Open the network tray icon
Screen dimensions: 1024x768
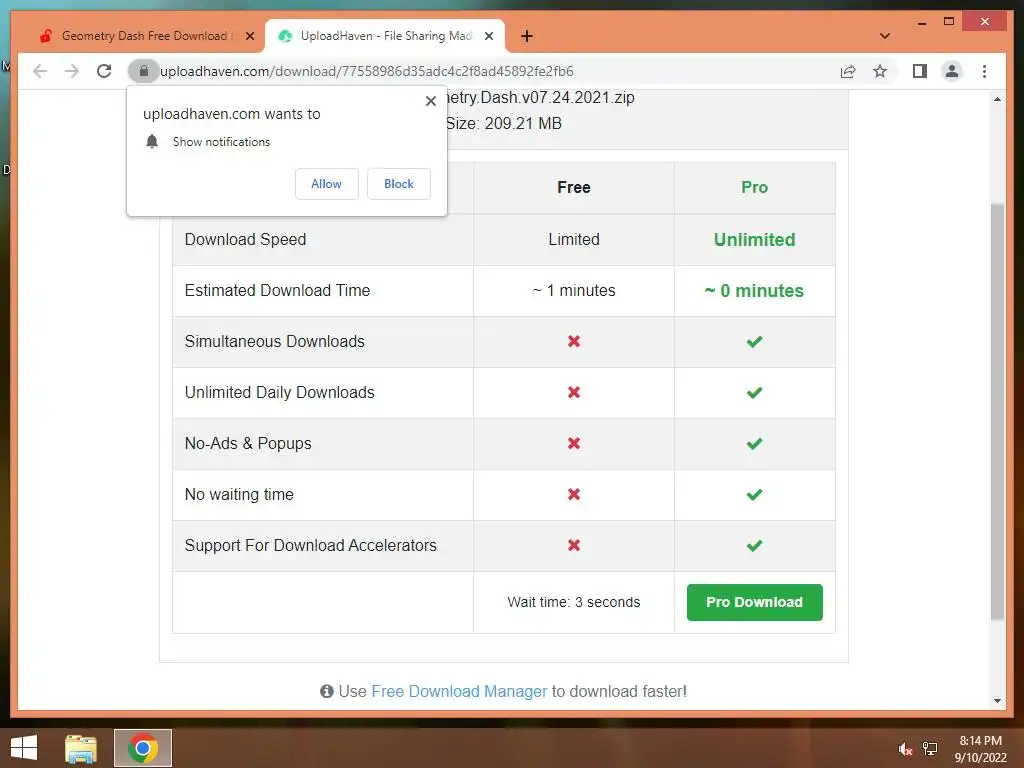[x=930, y=749]
